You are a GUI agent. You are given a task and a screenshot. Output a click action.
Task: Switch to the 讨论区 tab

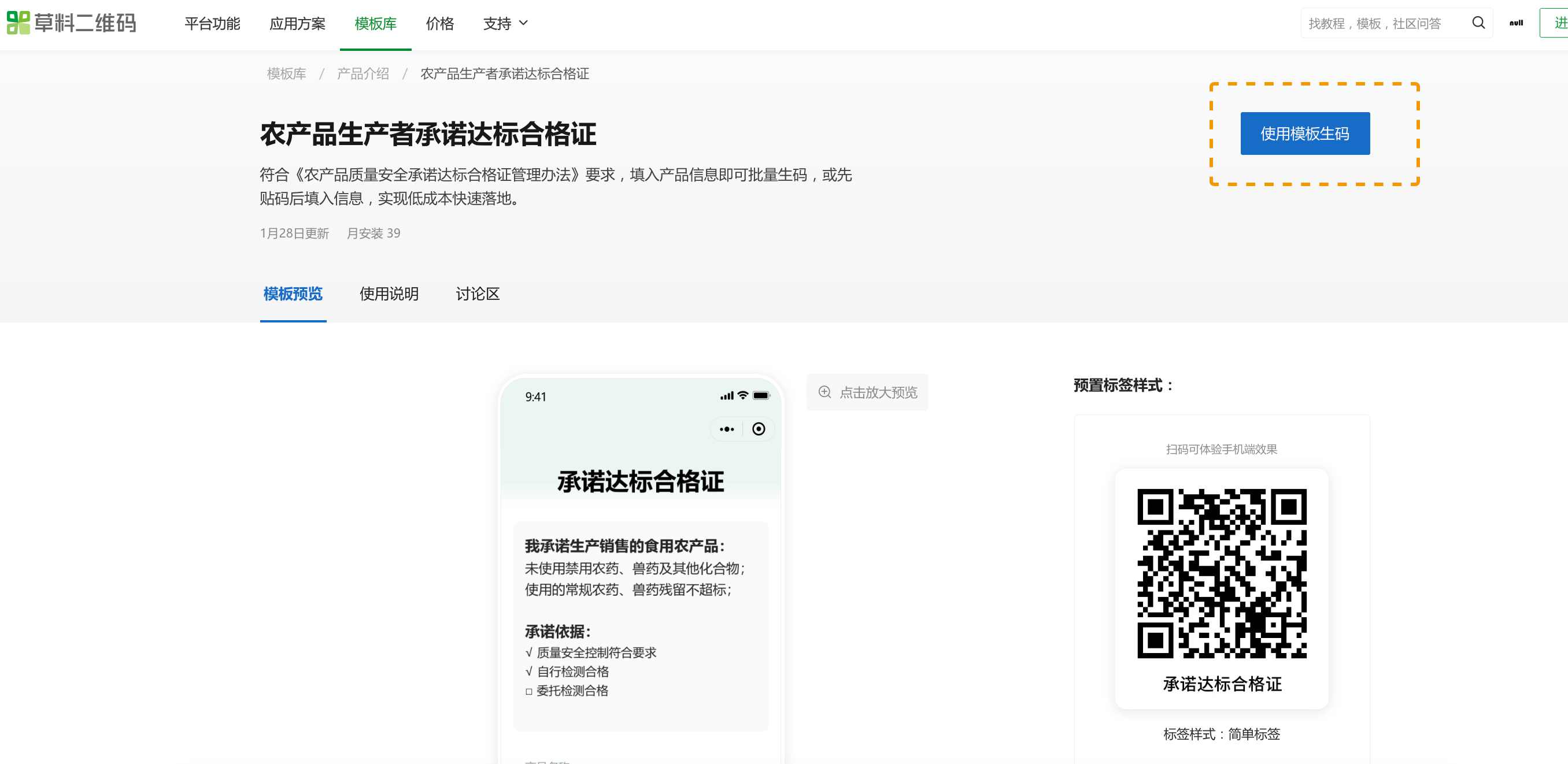tap(477, 294)
